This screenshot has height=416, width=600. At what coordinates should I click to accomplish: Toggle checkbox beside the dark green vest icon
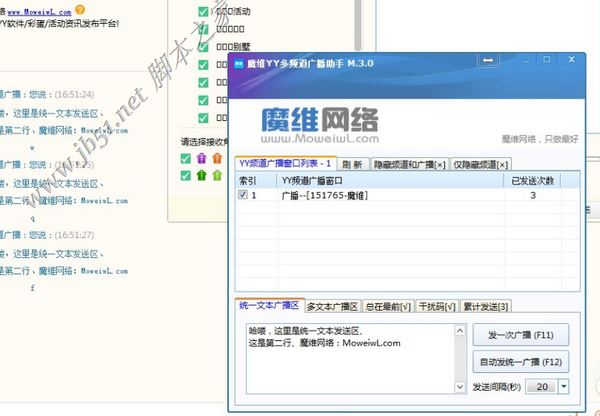pos(186,176)
